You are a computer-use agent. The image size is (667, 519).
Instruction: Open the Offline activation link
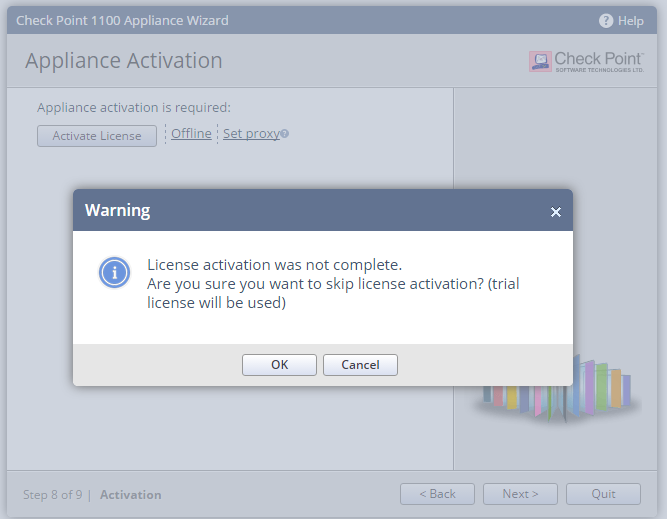191,134
